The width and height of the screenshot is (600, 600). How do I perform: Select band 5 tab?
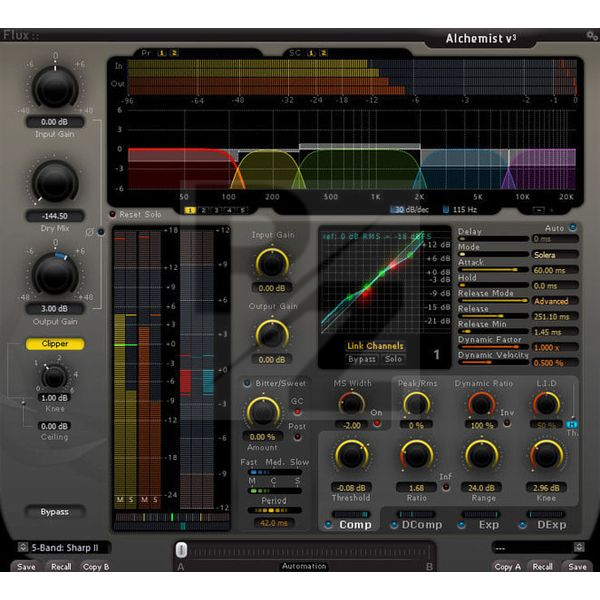pyautogui.click(x=242, y=210)
